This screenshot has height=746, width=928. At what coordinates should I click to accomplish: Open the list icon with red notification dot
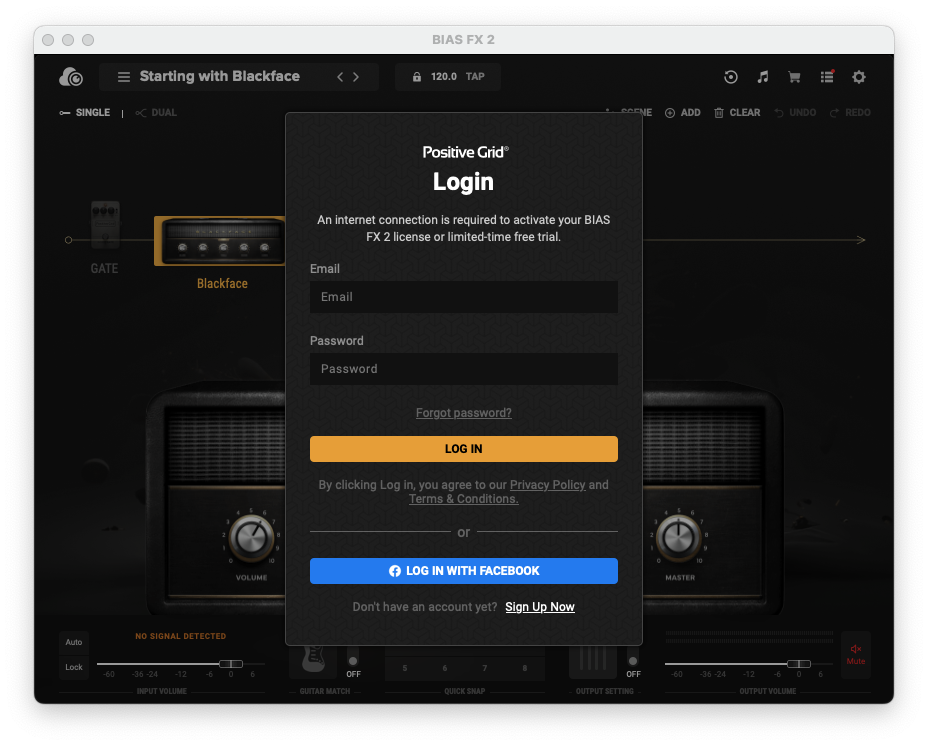point(827,76)
